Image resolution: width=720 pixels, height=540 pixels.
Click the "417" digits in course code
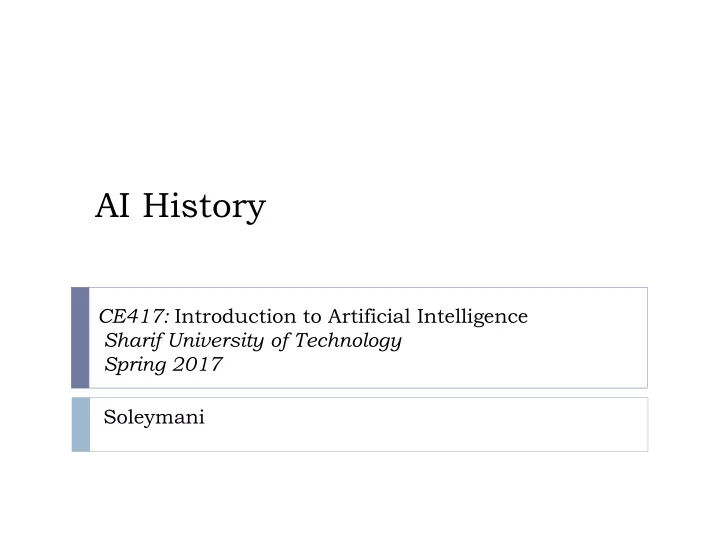coord(143,316)
